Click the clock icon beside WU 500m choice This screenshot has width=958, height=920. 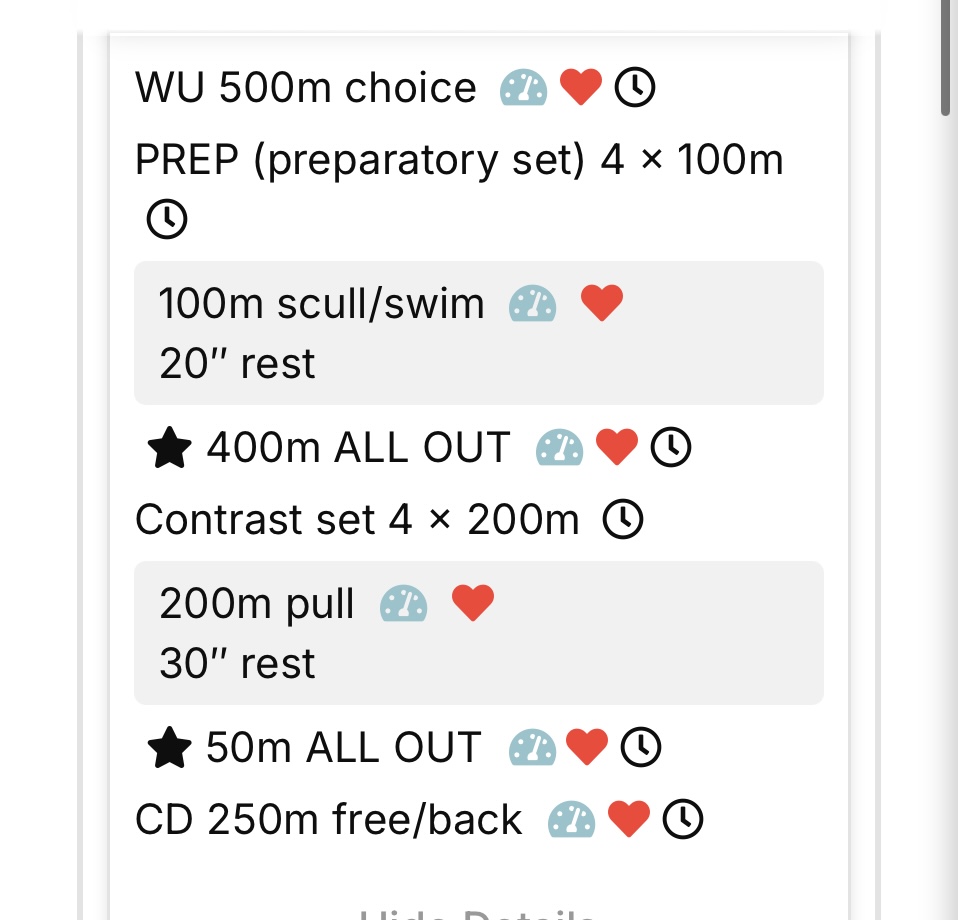(634, 88)
